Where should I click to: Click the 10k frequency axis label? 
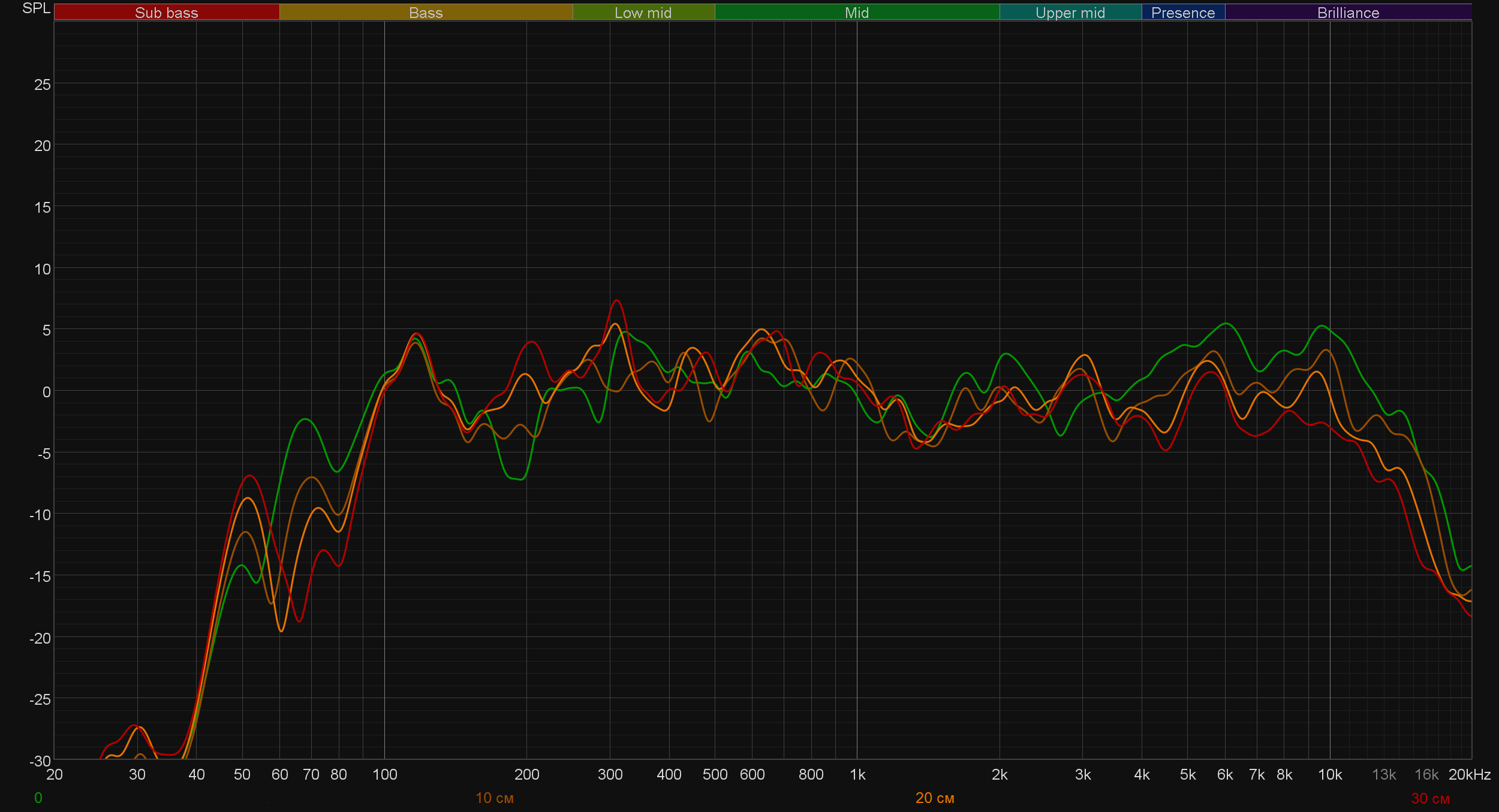[x=1329, y=774]
